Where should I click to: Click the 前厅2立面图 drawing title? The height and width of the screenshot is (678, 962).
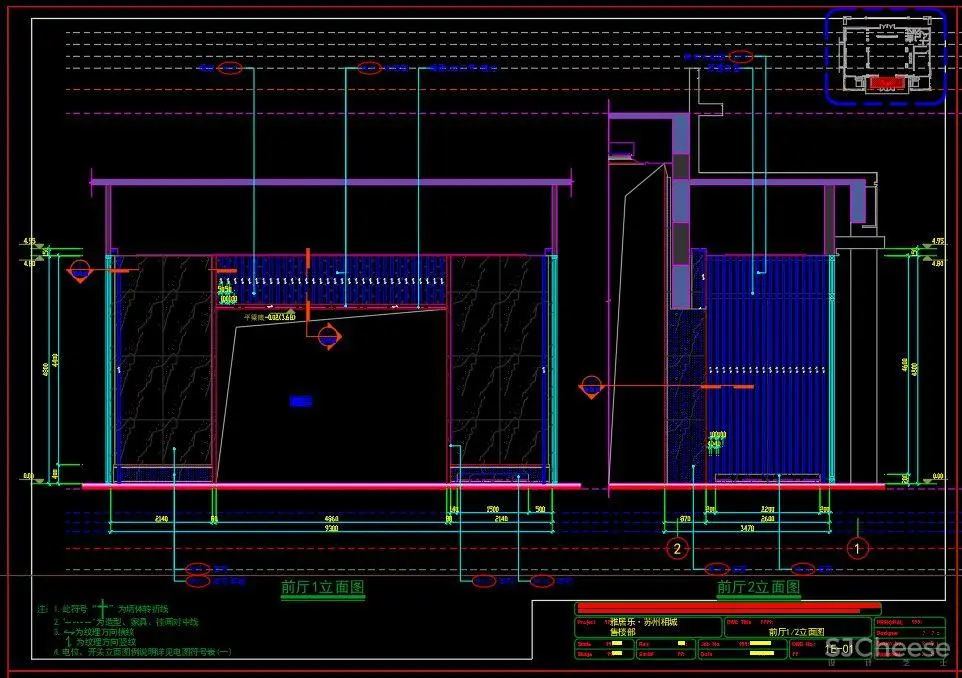[758, 588]
